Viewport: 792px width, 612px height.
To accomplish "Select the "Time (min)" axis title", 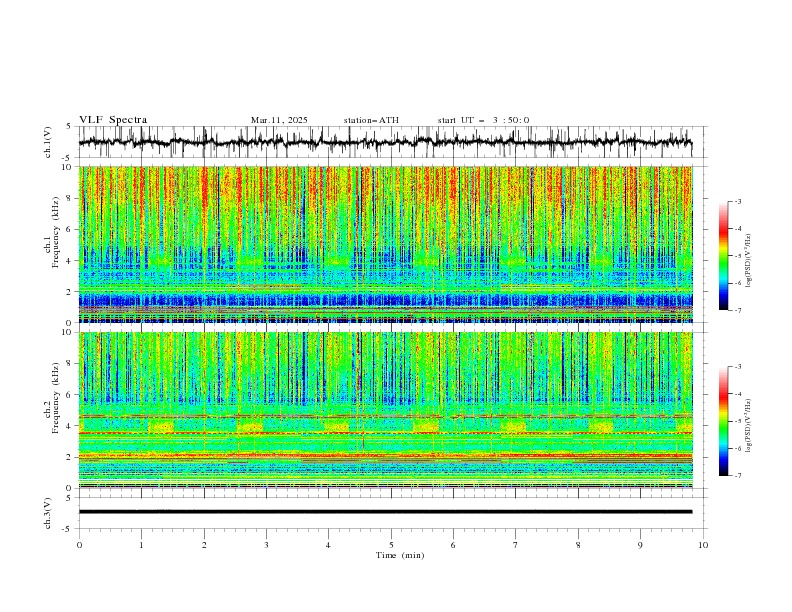I will pyautogui.click(x=400, y=555).
